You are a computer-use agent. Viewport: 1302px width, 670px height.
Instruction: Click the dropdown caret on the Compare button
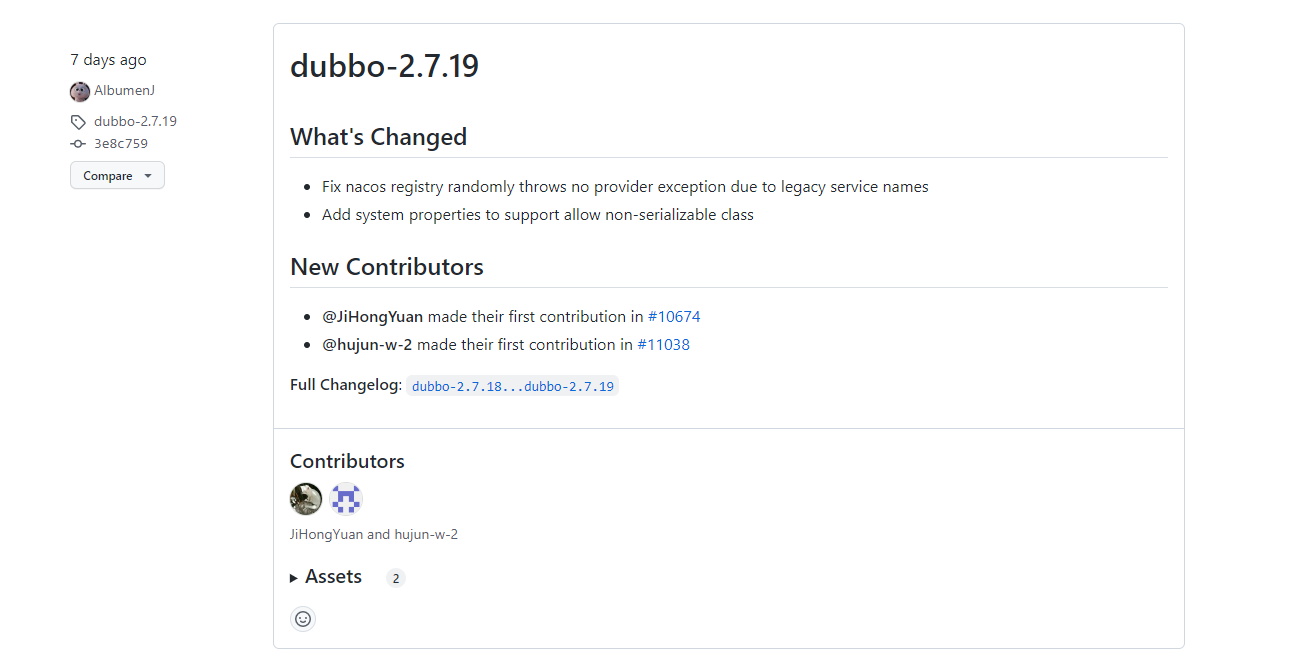pyautogui.click(x=148, y=175)
